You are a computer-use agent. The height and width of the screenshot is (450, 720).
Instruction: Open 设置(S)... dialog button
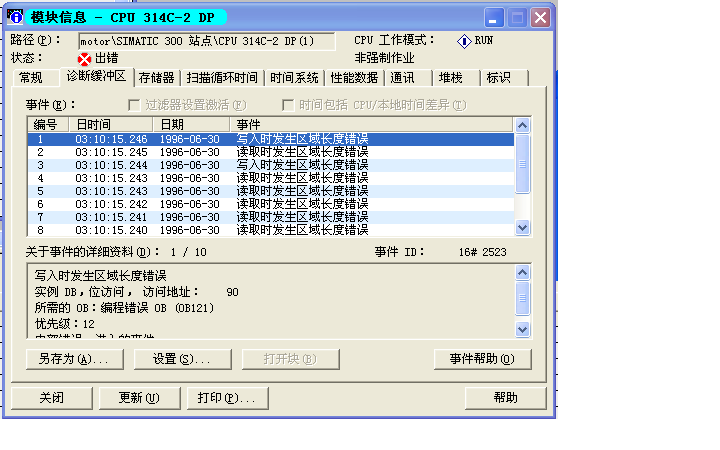(182, 359)
